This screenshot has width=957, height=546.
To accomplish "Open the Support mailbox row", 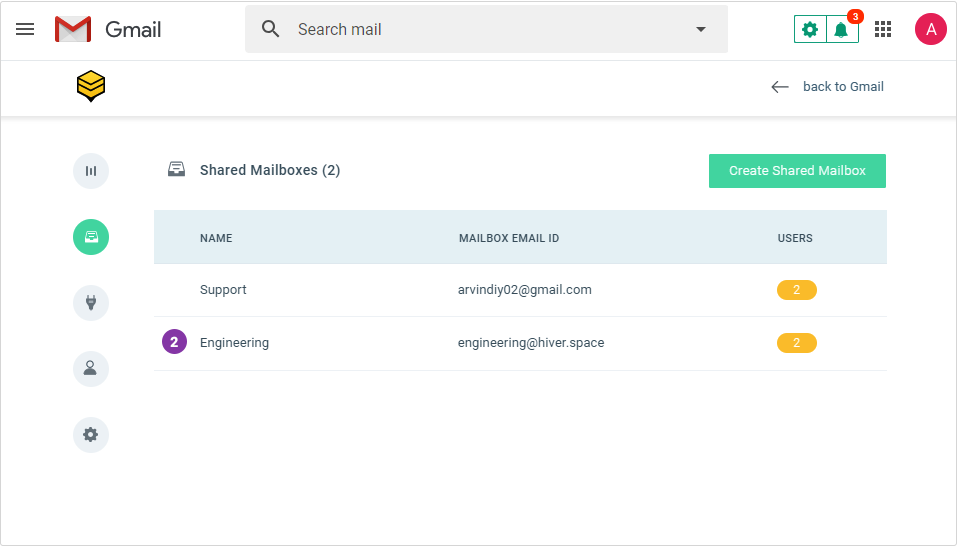I will click(520, 290).
